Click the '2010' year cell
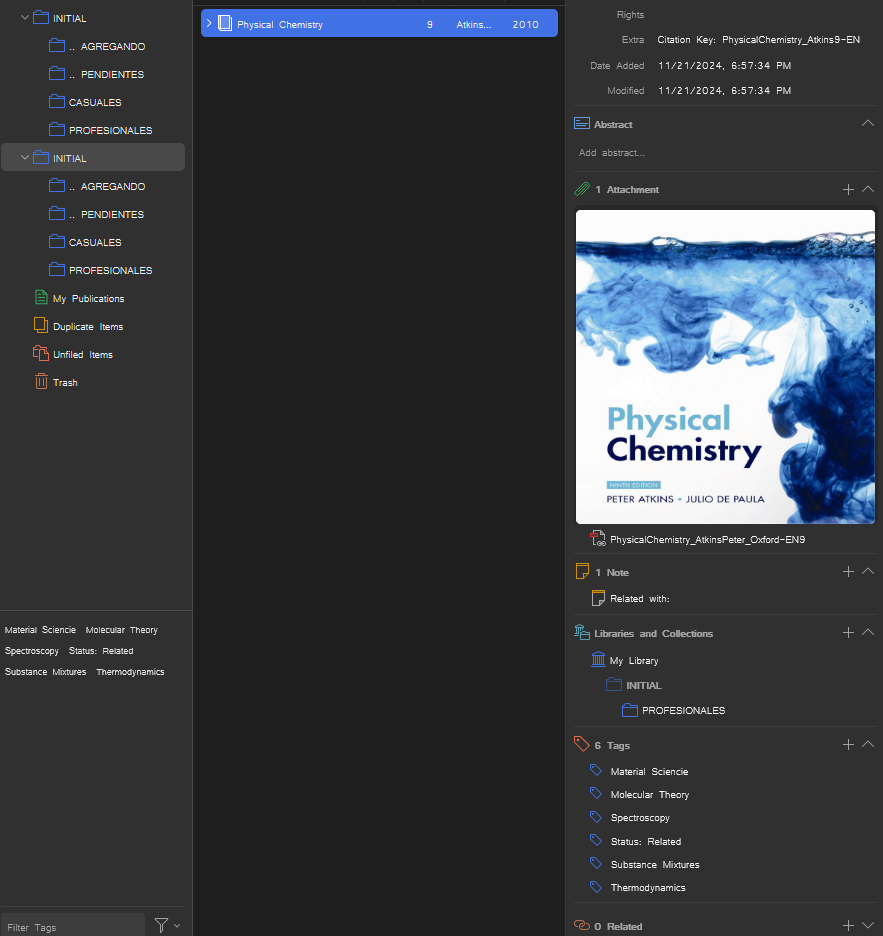 point(525,24)
